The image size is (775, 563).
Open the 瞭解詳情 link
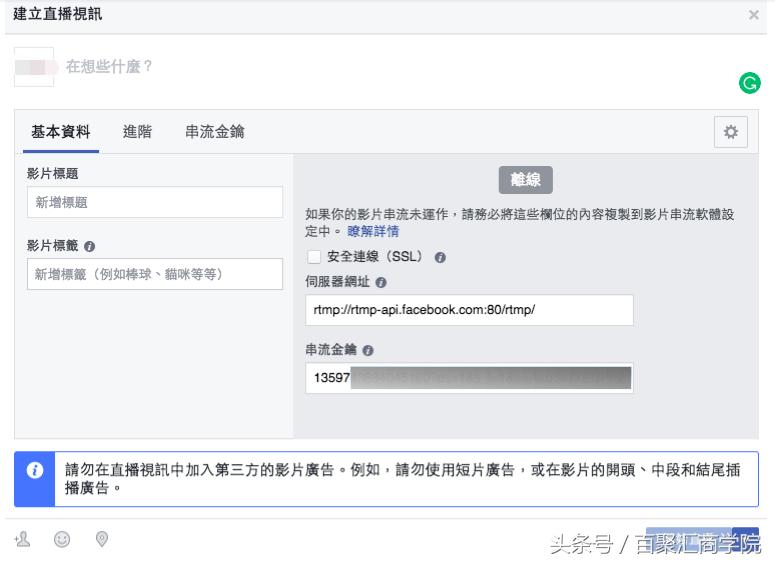pos(373,231)
